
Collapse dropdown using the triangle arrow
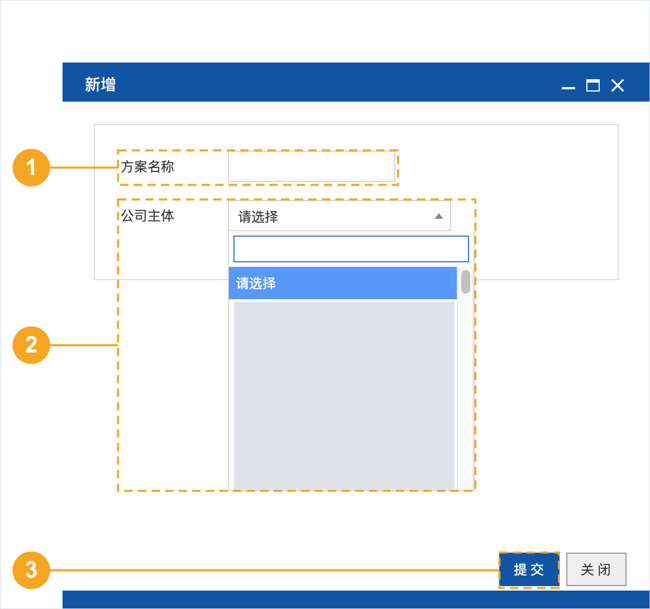tap(439, 216)
